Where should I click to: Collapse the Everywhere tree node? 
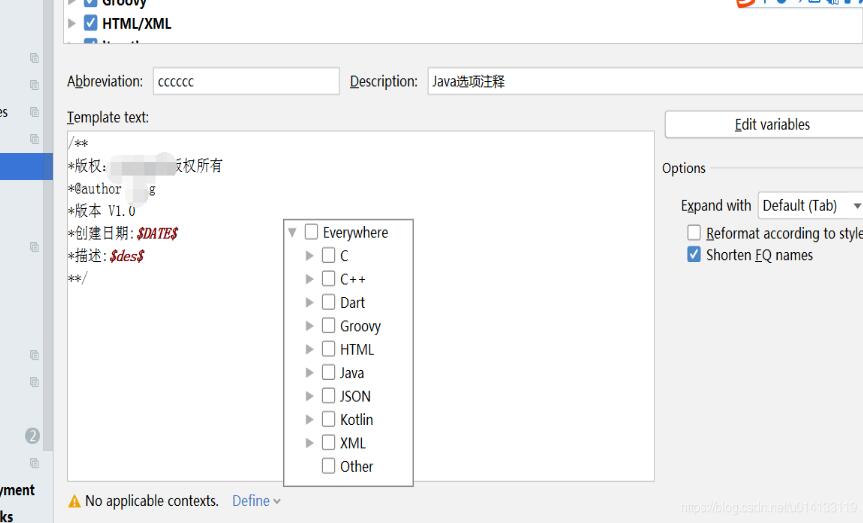click(292, 233)
